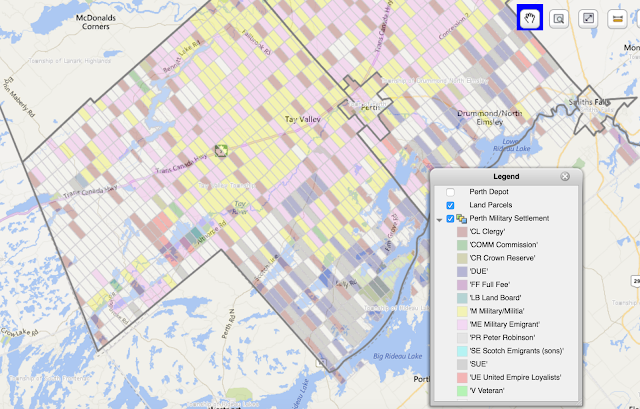Click the 'UE United Empire Loyalists' swatch
The width and height of the screenshot is (640, 409).
462,378
